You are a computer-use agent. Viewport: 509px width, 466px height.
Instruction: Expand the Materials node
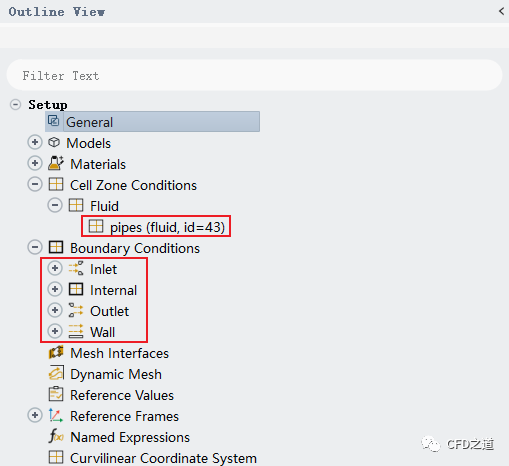point(35,163)
